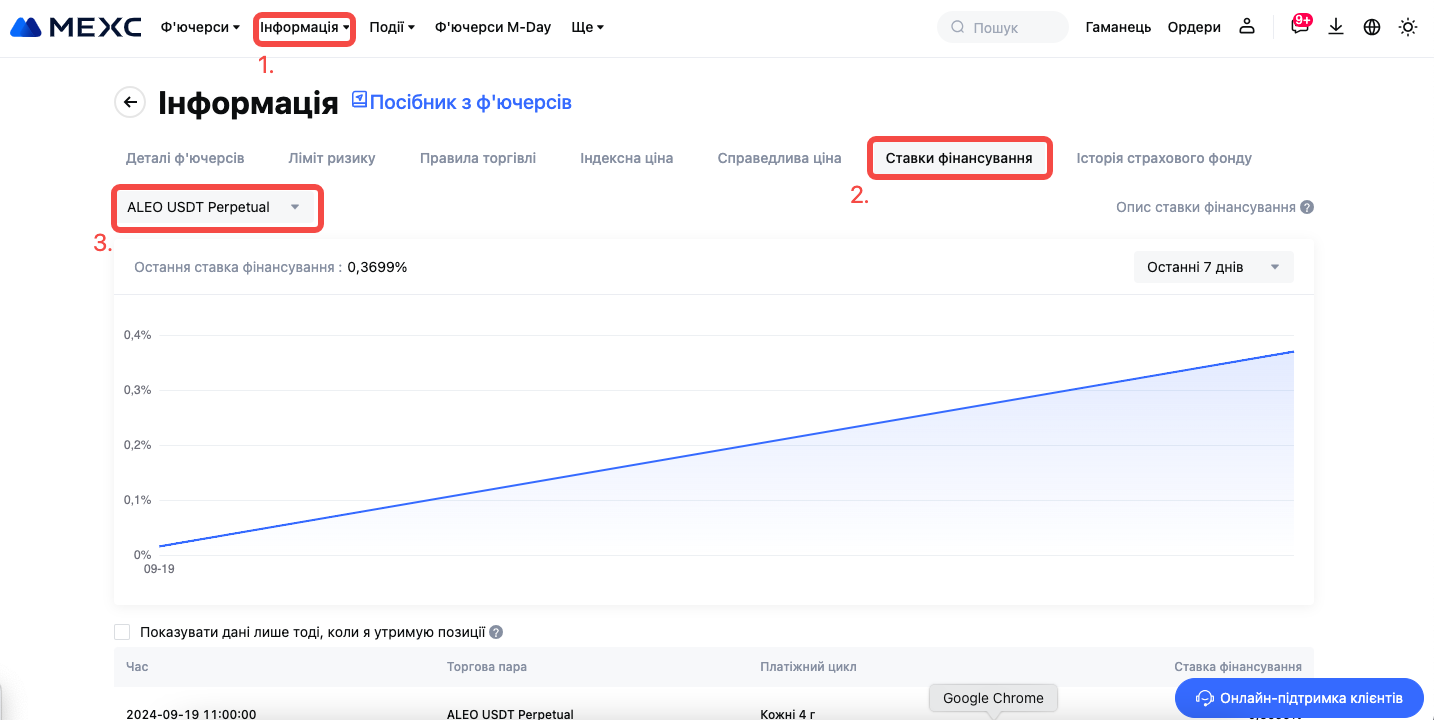Switch to the Індексна ціна tab
Screen dimensions: 1434x720
(626, 158)
